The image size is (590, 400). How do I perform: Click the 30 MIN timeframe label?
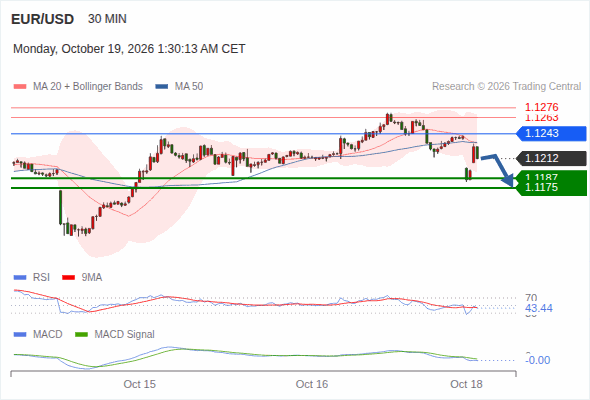107,19
